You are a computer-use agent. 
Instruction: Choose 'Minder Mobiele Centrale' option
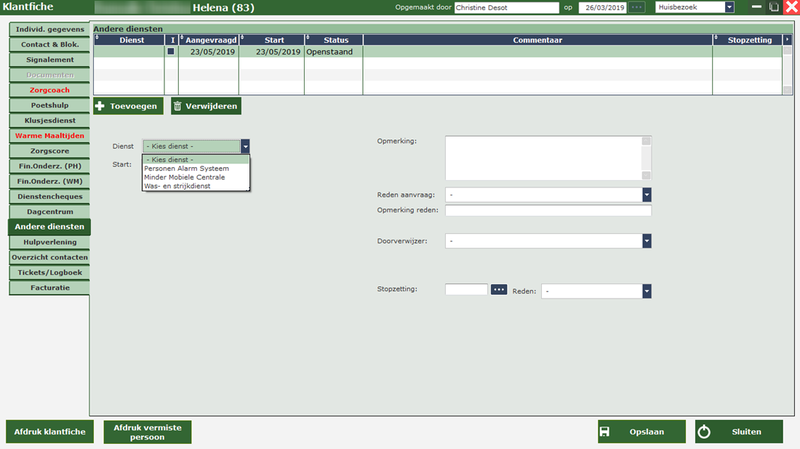tap(185, 177)
